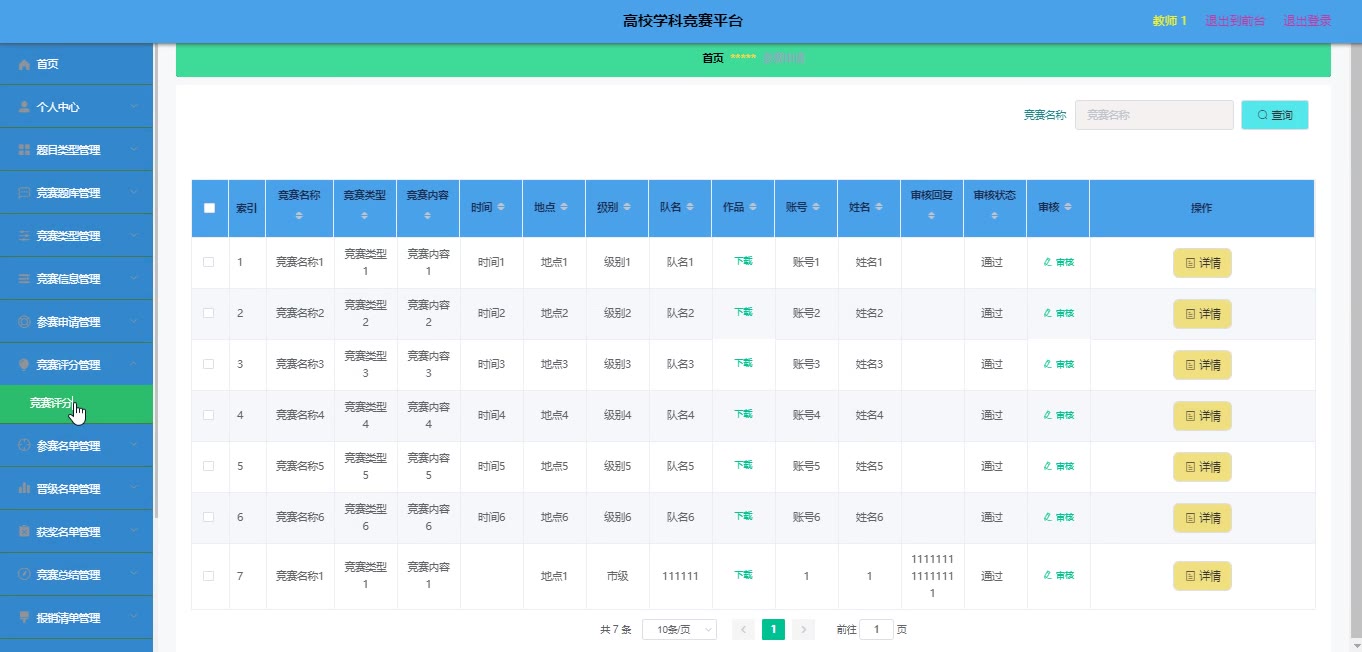
Task: Click the 个人中心 user icon
Action: pyautogui.click(x=24, y=107)
